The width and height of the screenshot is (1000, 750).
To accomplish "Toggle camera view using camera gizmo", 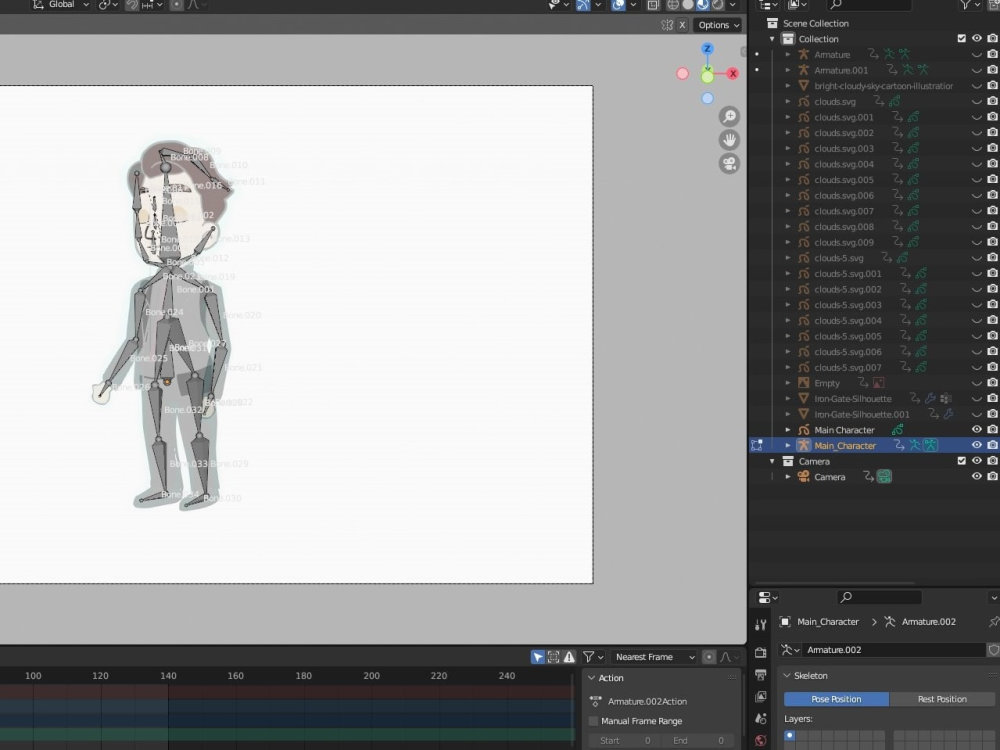I will (729, 163).
